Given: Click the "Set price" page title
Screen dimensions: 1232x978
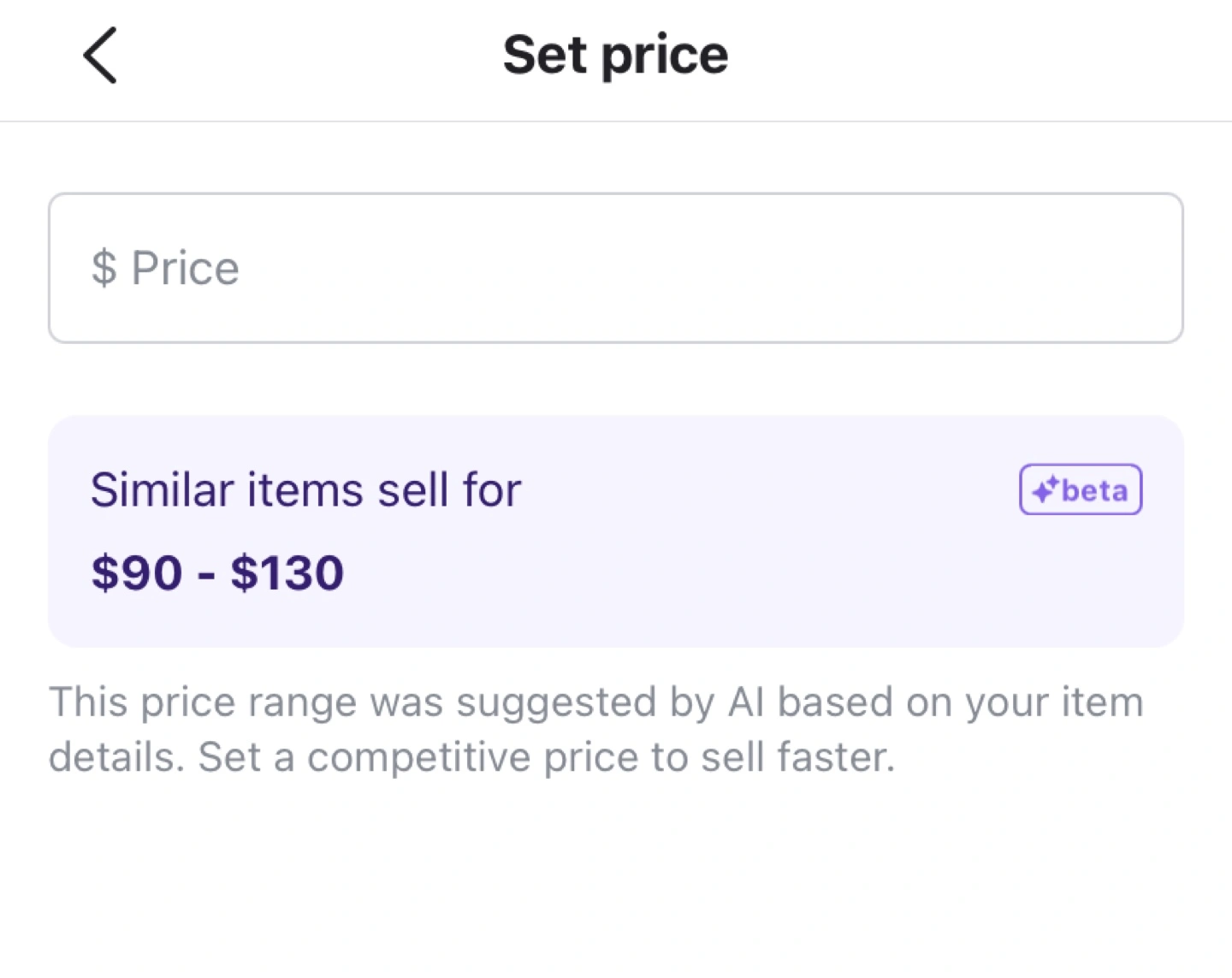Looking at the screenshot, I should pyautogui.click(x=615, y=56).
